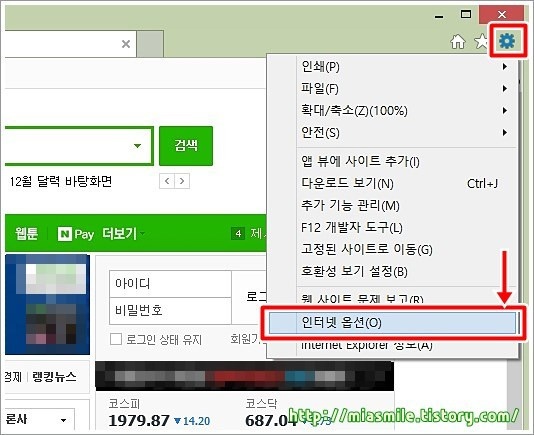Open the 웹툰 link in green bar
This screenshot has width=534, height=435.
pos(27,234)
